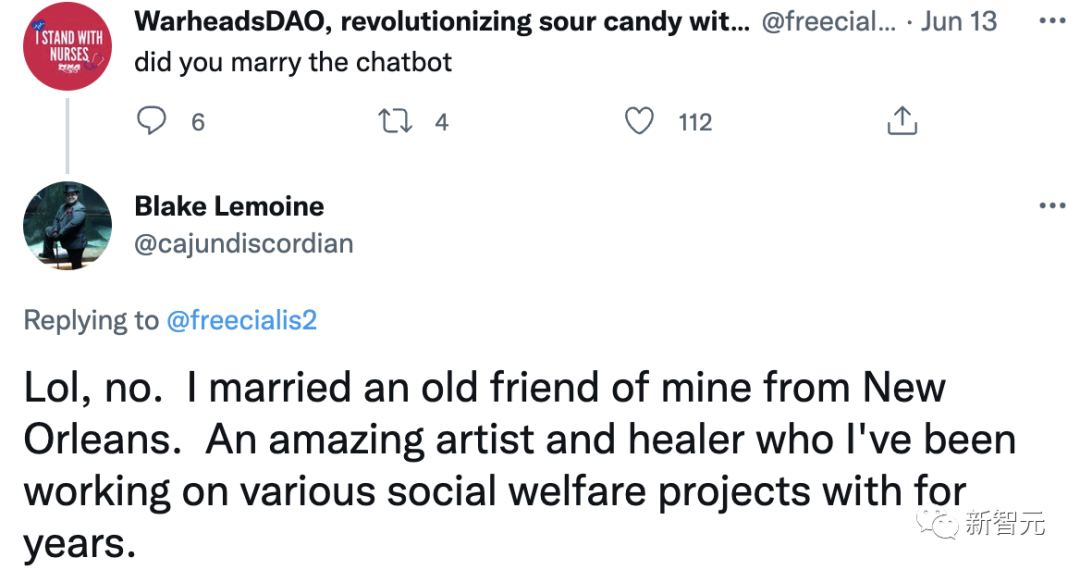Click the retweet count 4
This screenshot has width=1080, height=570.
pyautogui.click(x=441, y=122)
